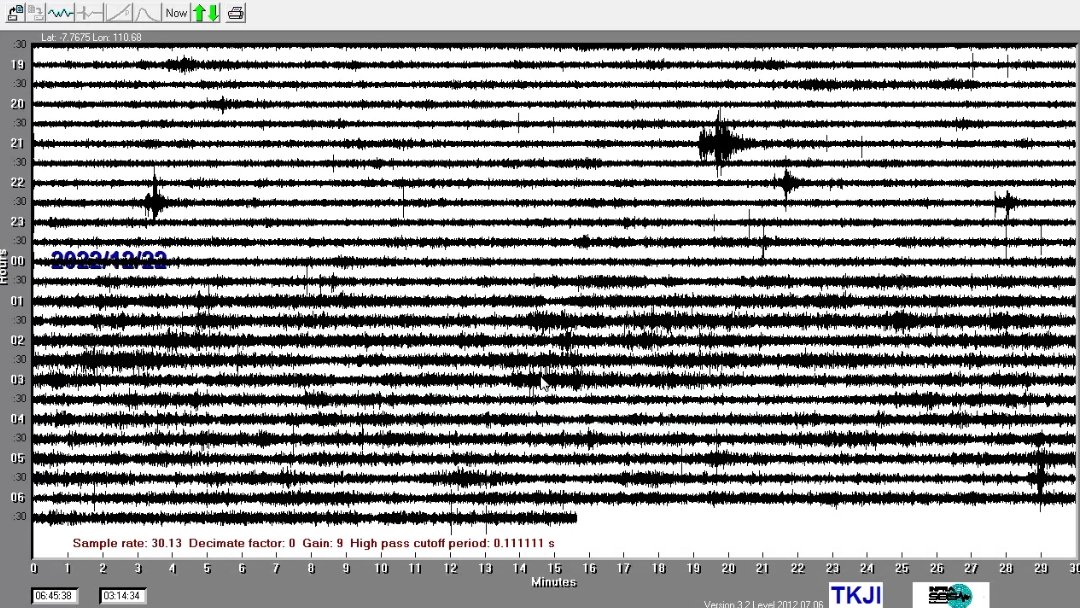This screenshot has width=1080, height=608.
Task: Click the grayed save/export file icon
Action: (x=36, y=12)
